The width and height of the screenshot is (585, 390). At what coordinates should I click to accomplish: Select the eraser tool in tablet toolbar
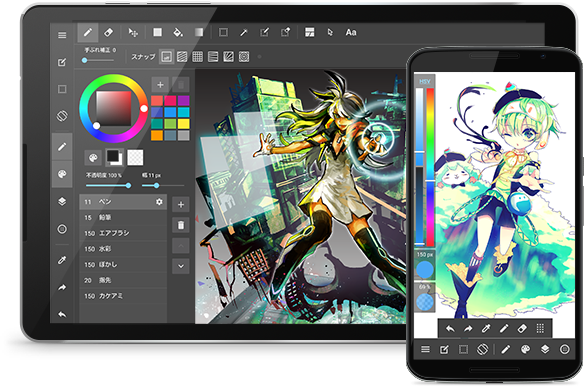(109, 32)
